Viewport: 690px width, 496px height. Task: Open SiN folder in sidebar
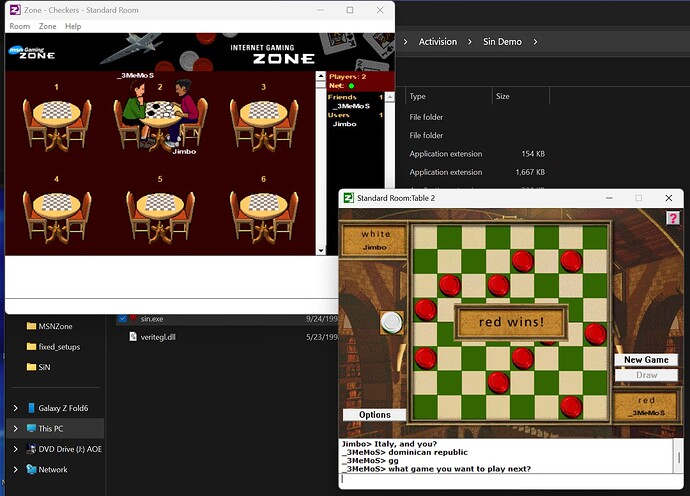coord(44,367)
